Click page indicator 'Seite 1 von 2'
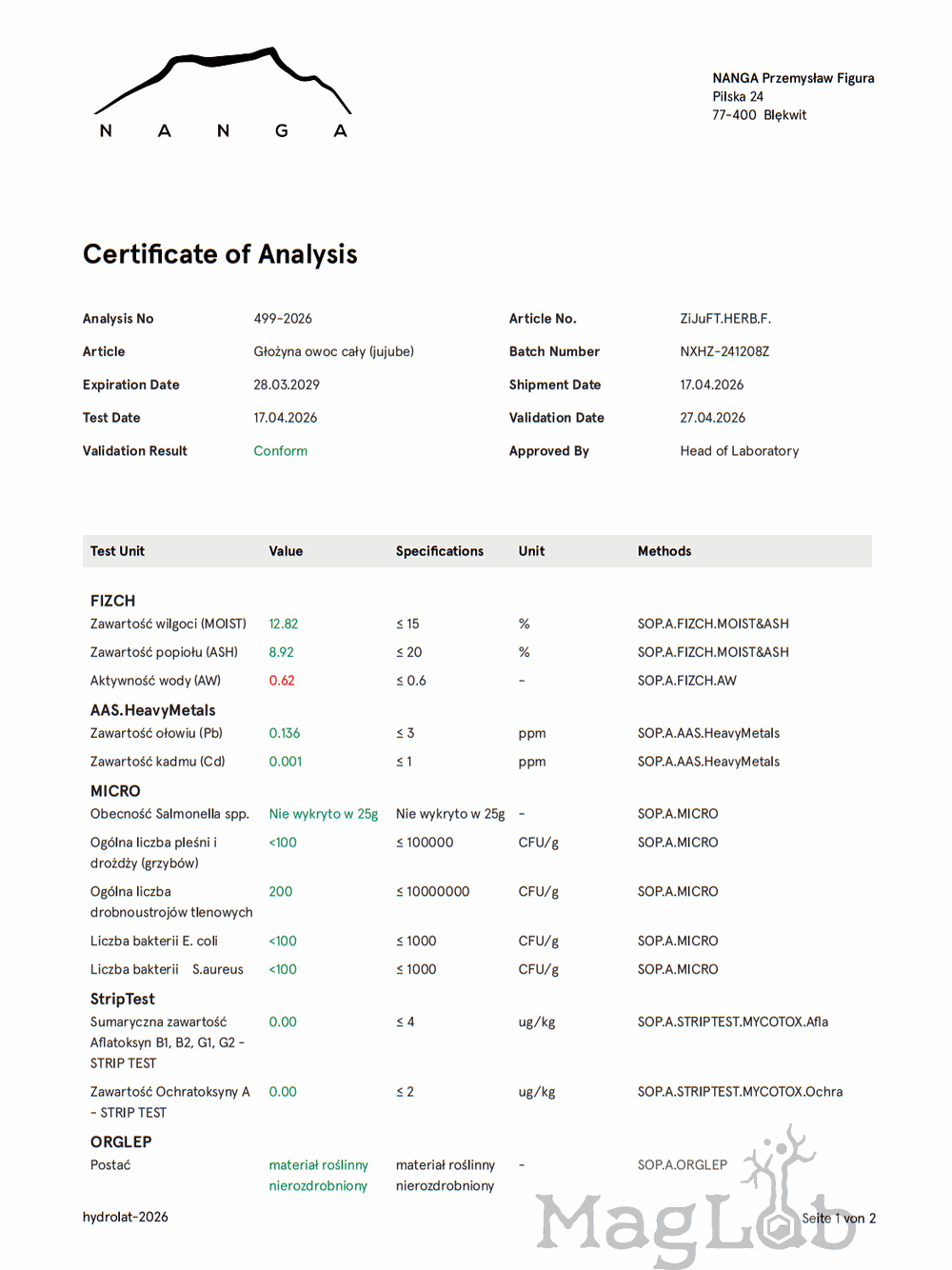 click(838, 1219)
